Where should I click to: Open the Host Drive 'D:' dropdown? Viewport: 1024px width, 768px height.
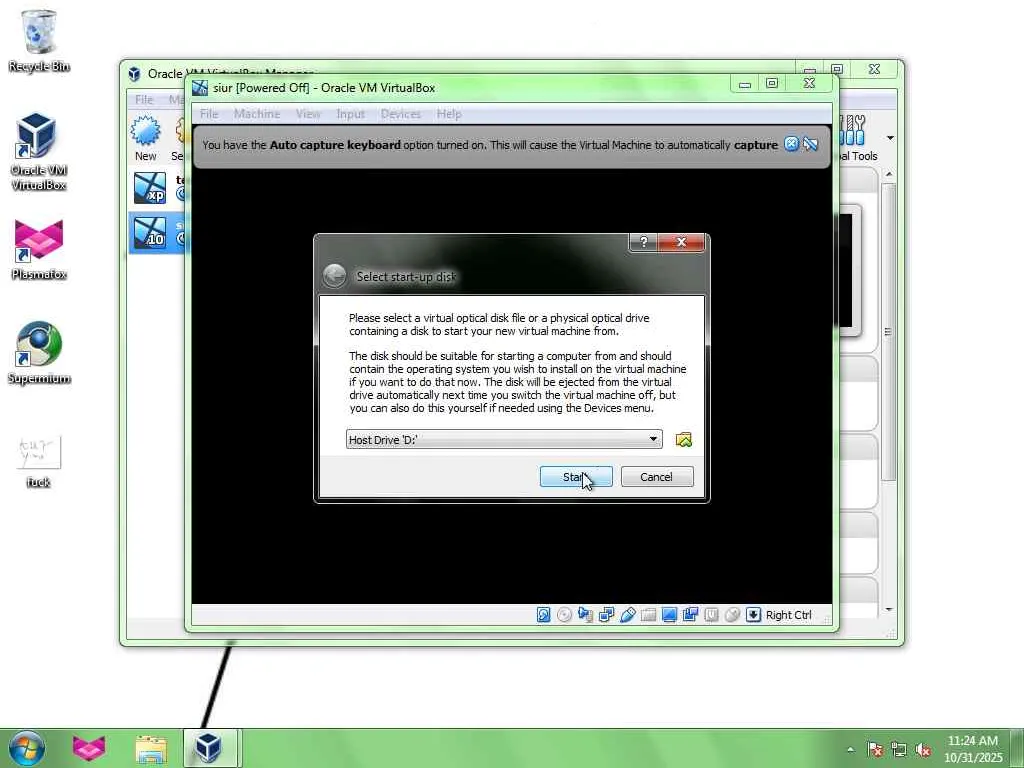click(504, 440)
